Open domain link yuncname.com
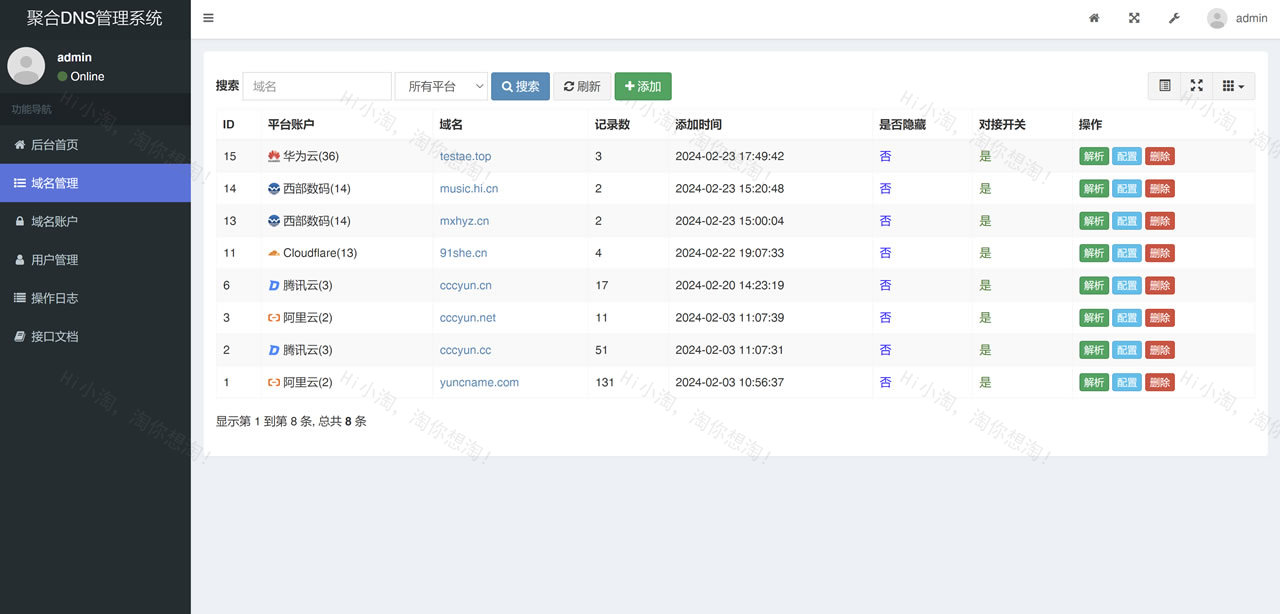 (x=479, y=382)
